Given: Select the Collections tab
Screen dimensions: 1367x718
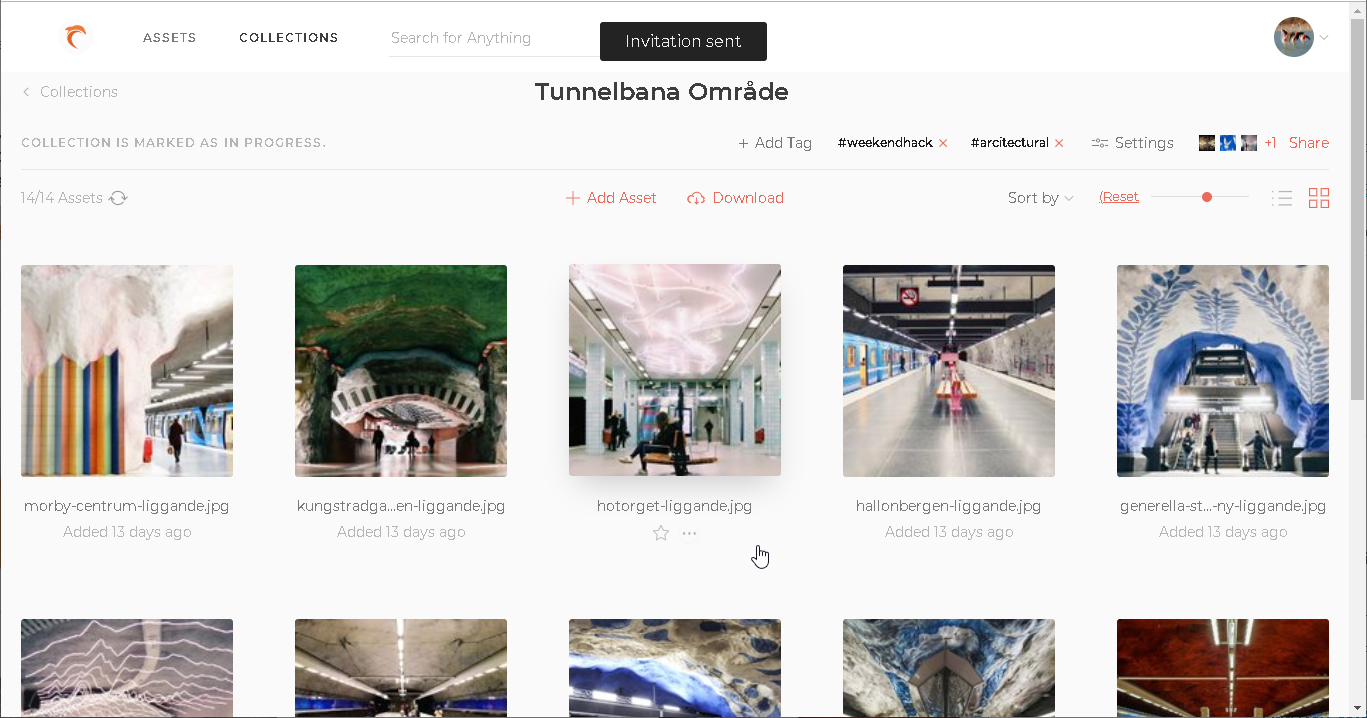Looking at the screenshot, I should pos(288,38).
